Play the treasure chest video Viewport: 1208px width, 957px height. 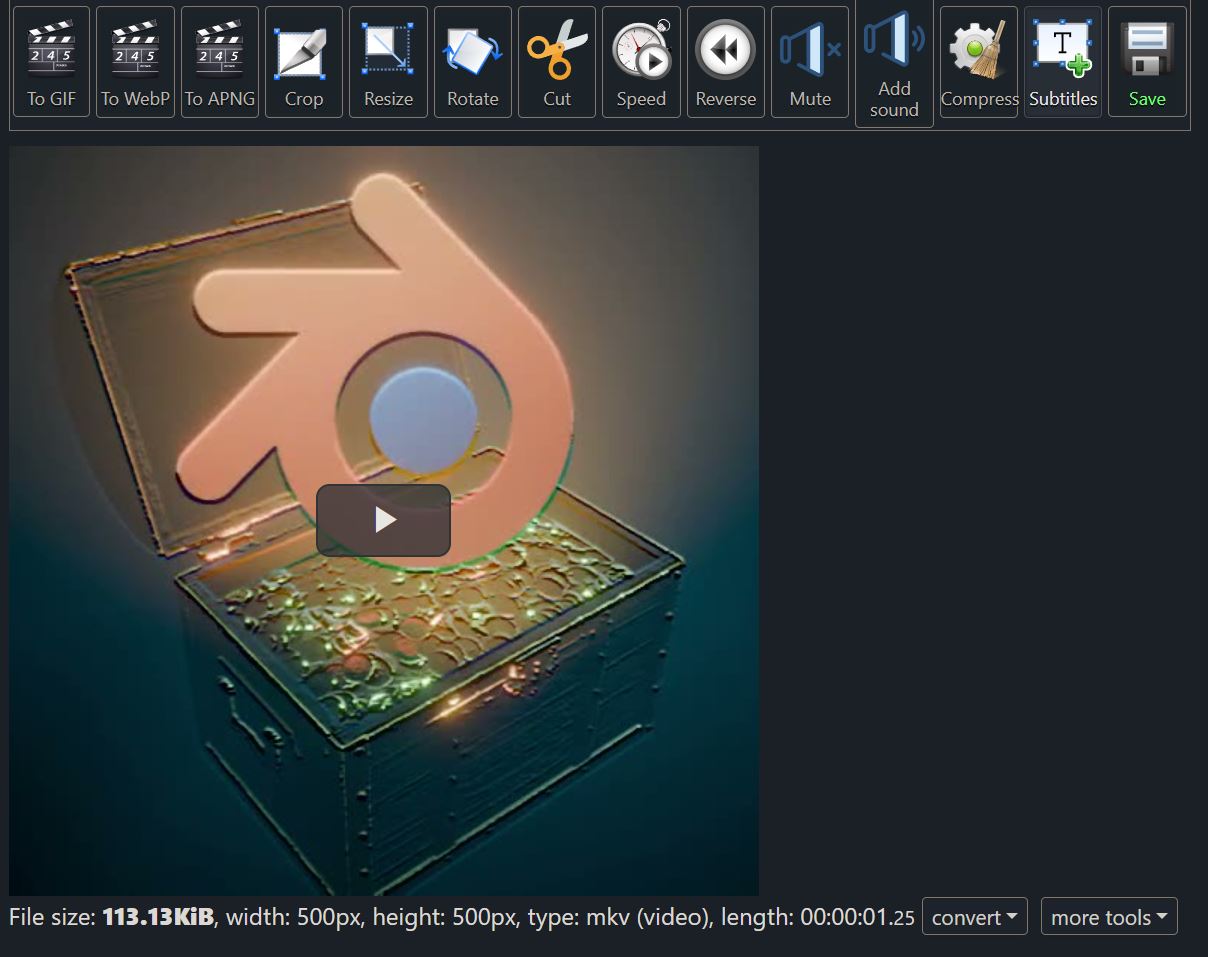tap(384, 520)
